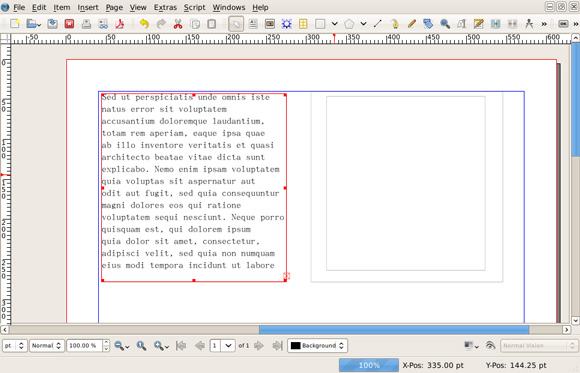580x373 pixels.
Task: Open the Insert menu
Action: 88,7
